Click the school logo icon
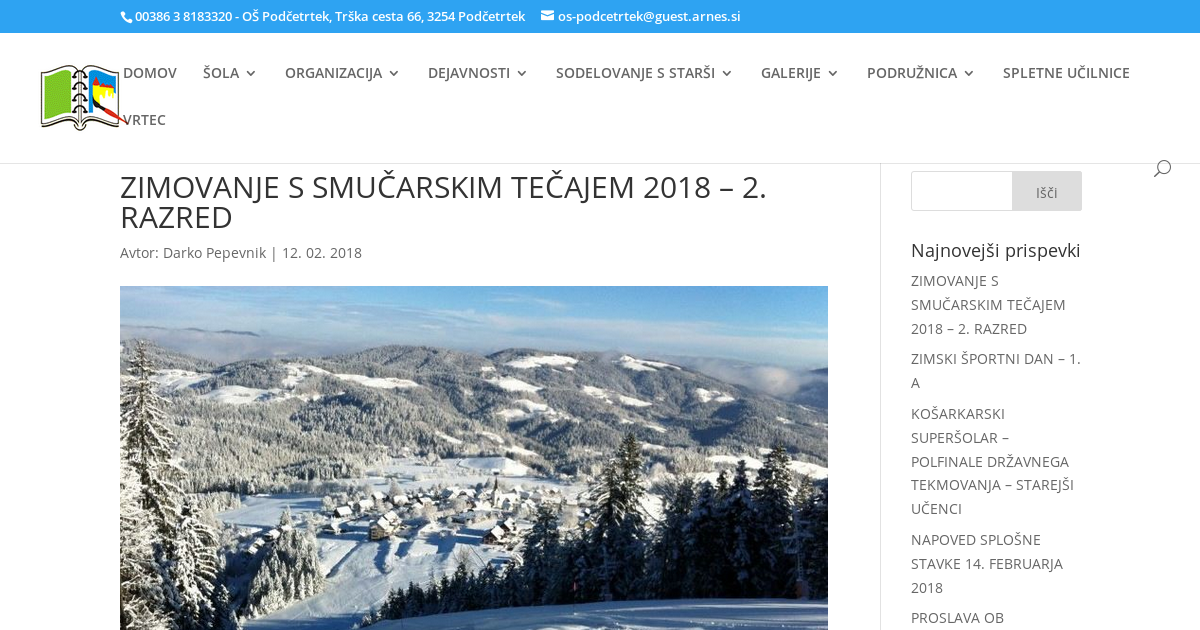This screenshot has width=1200, height=630. click(x=80, y=98)
